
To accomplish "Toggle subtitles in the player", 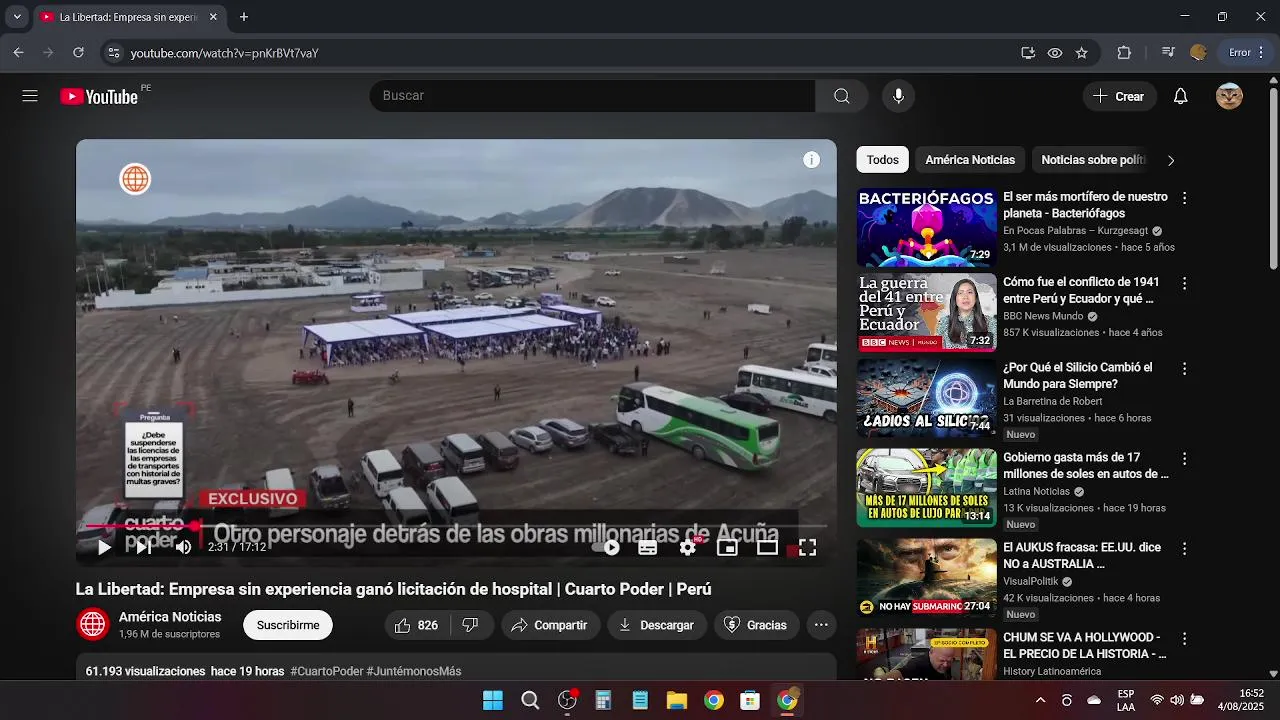I will [648, 547].
